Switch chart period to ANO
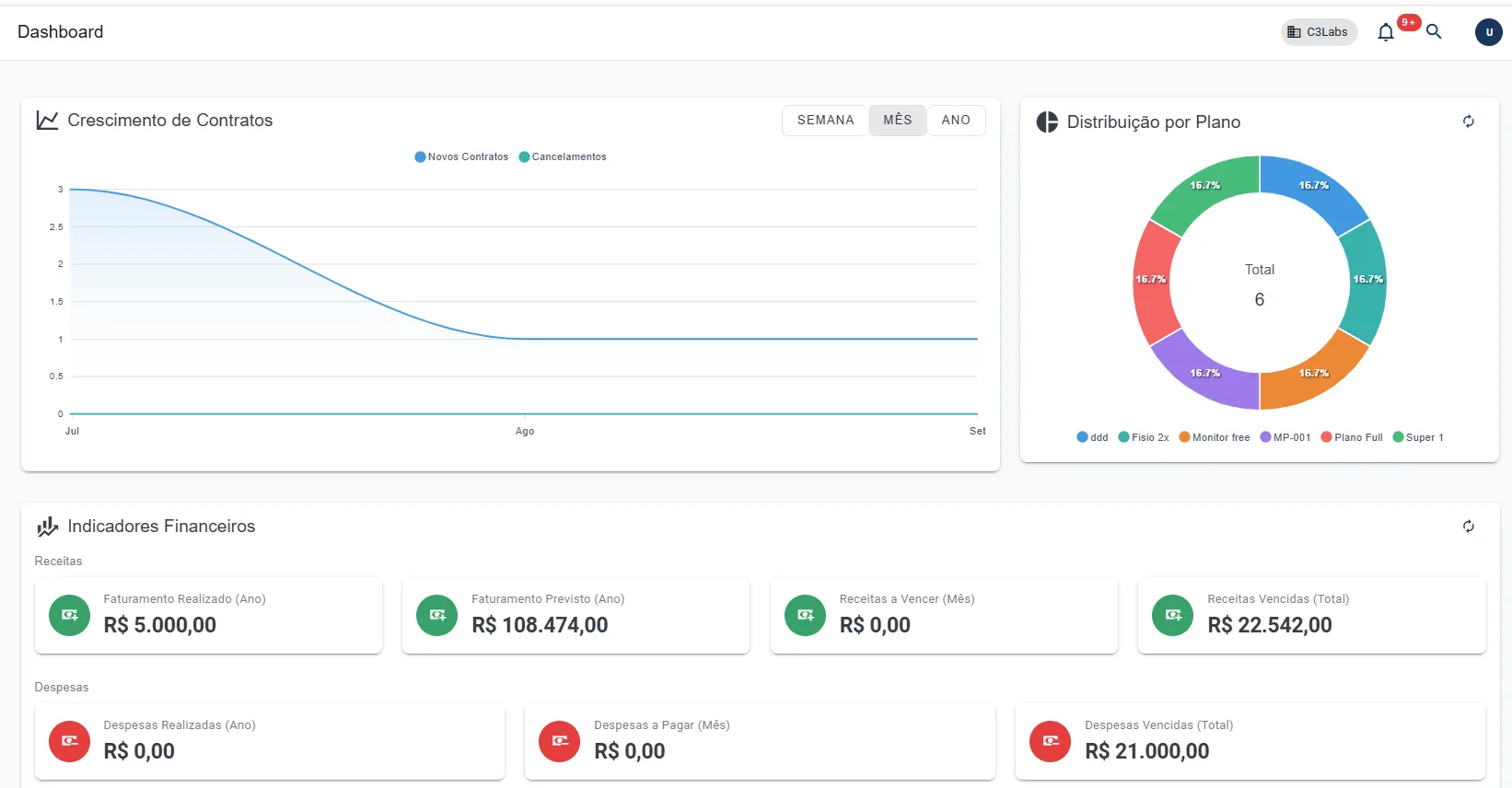1512x788 pixels. 956,121
